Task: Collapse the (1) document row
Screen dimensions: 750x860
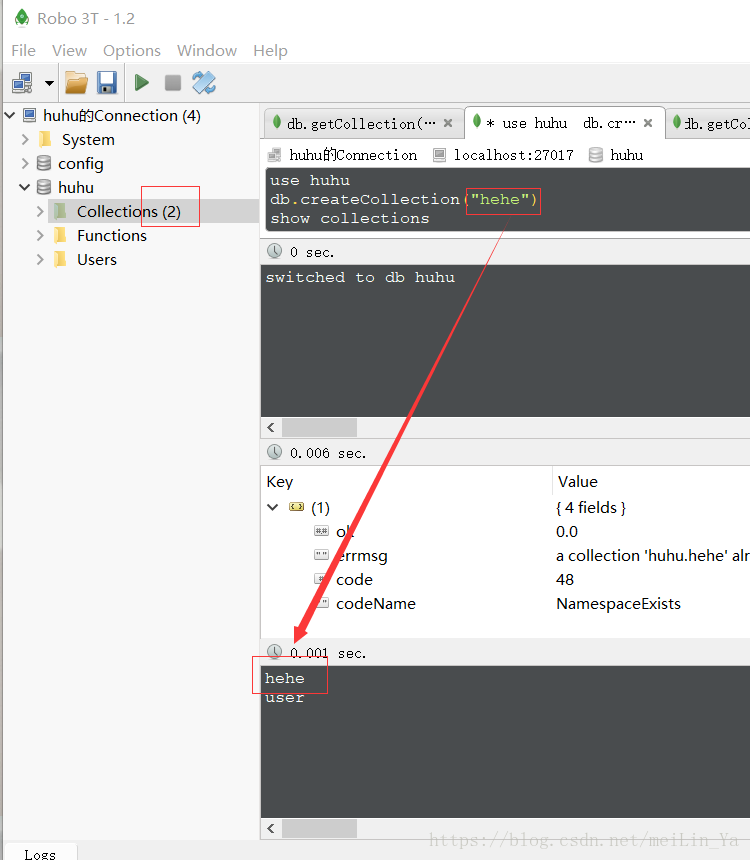Action: tap(273, 507)
